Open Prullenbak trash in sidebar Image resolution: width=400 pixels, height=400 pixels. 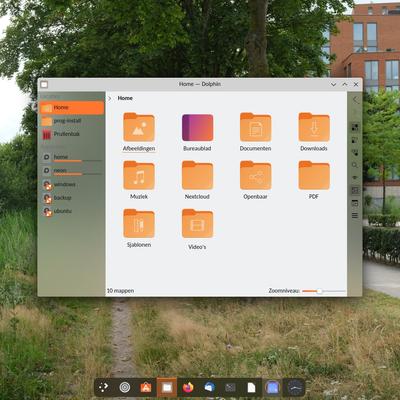tap(72, 134)
